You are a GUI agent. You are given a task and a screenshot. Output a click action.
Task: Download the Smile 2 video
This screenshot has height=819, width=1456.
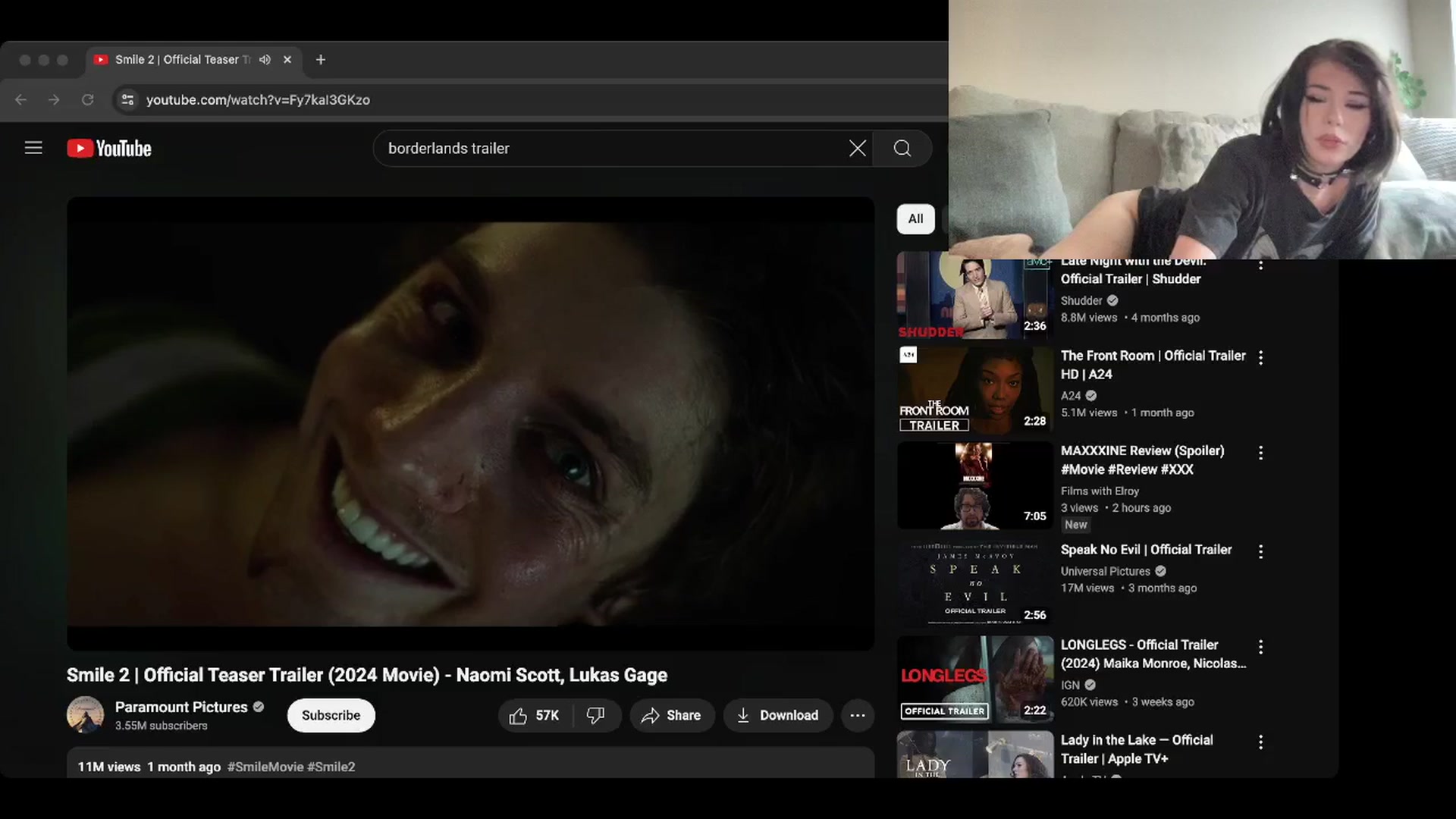(x=777, y=715)
